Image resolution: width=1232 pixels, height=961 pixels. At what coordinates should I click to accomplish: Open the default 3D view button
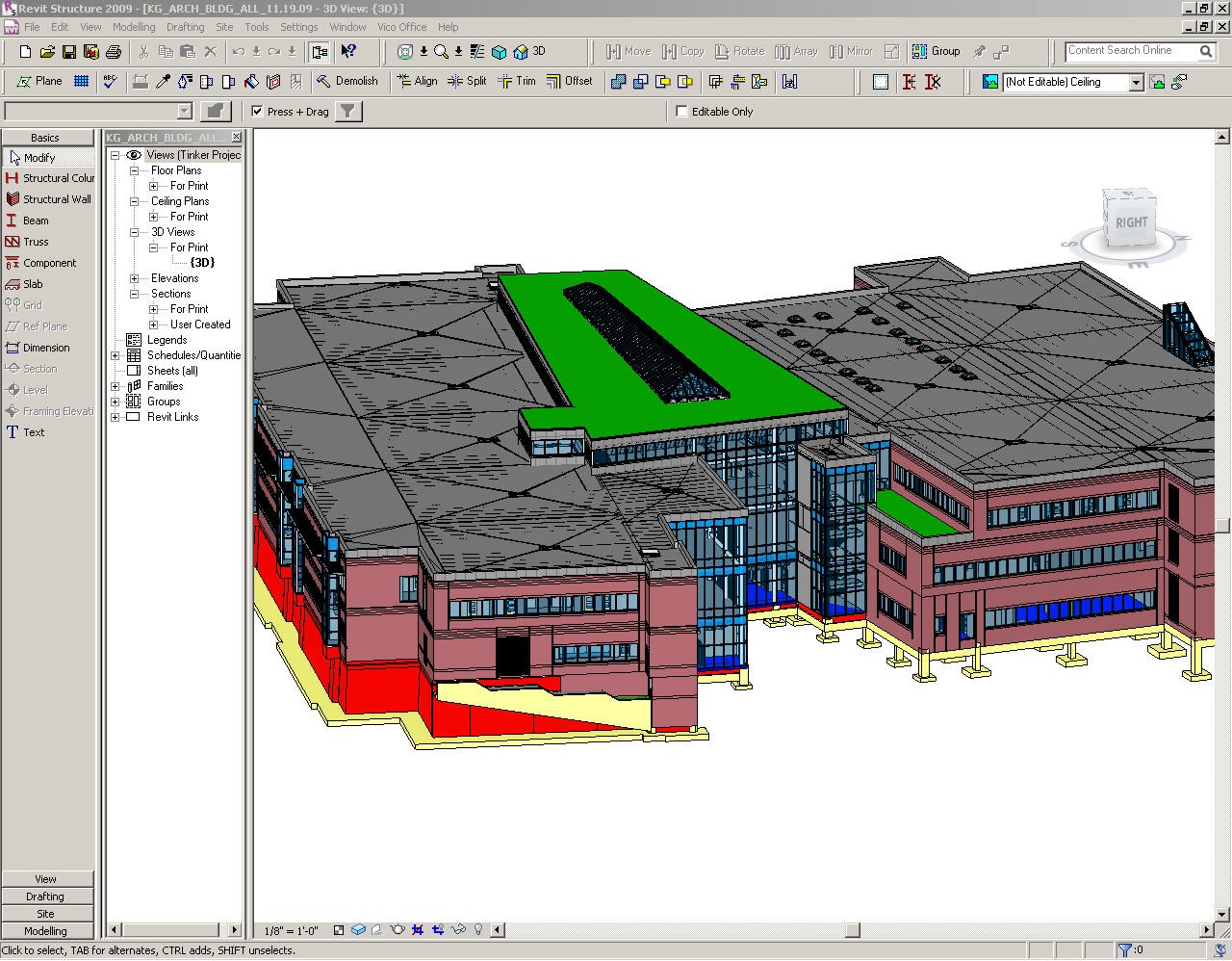pyautogui.click(x=529, y=51)
